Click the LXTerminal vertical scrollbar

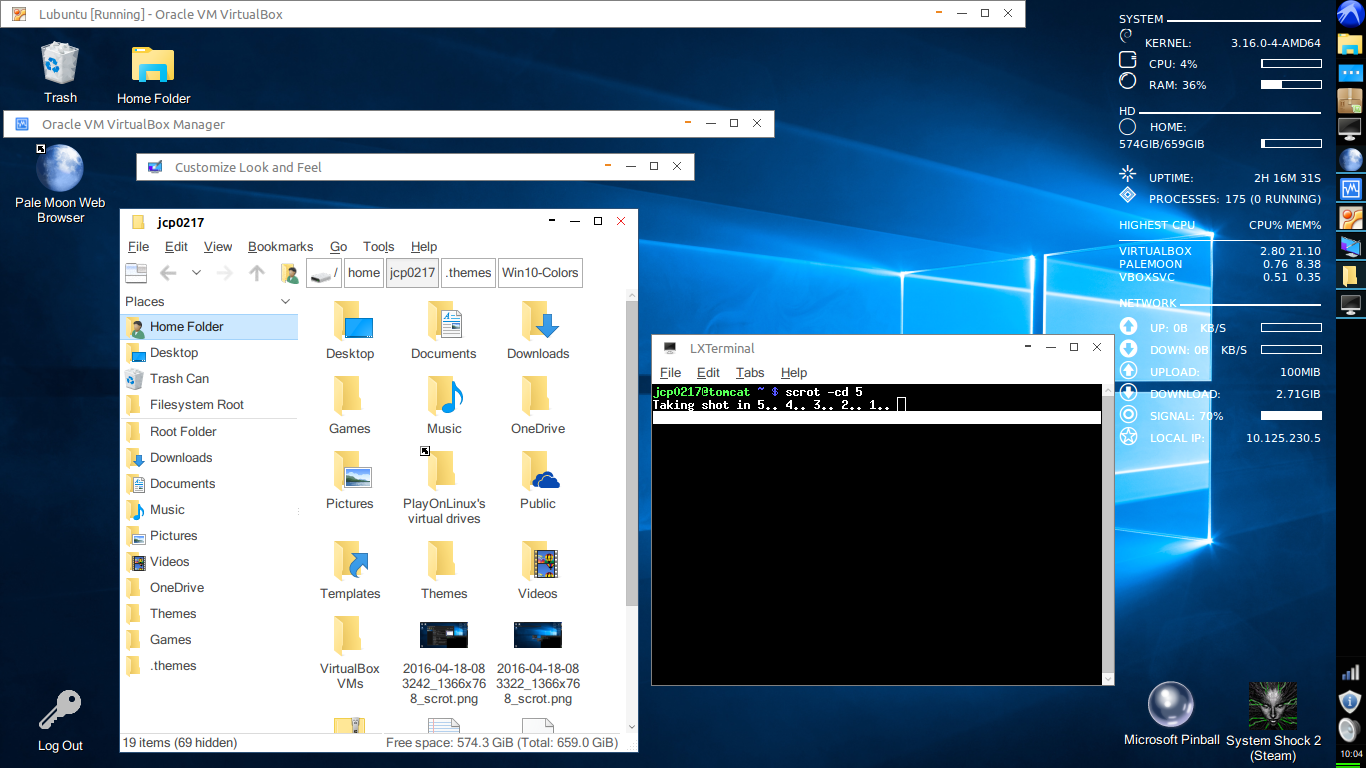(1107, 535)
